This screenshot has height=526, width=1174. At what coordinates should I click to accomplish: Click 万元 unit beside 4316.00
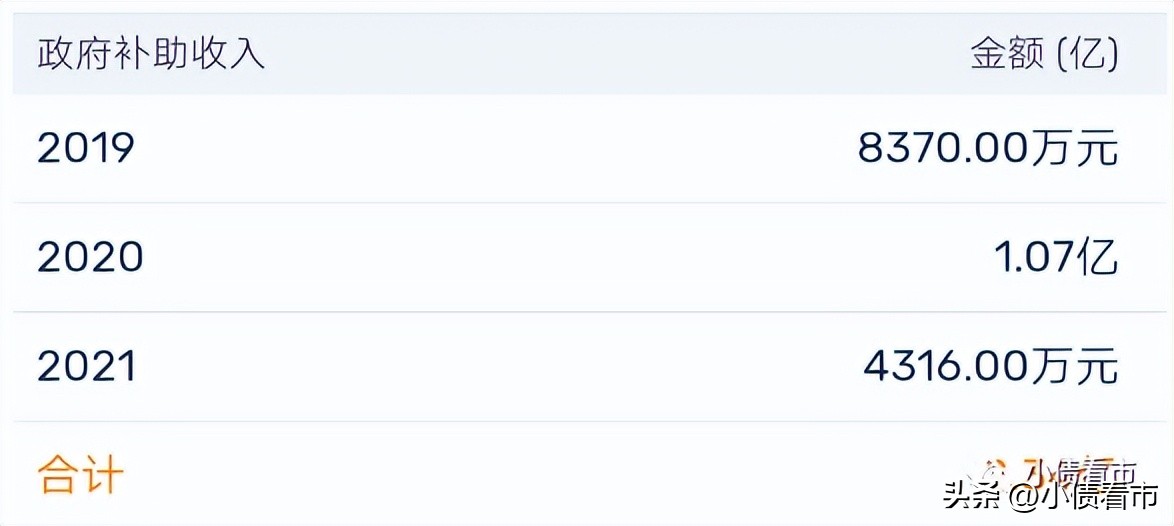[x=1074, y=367]
